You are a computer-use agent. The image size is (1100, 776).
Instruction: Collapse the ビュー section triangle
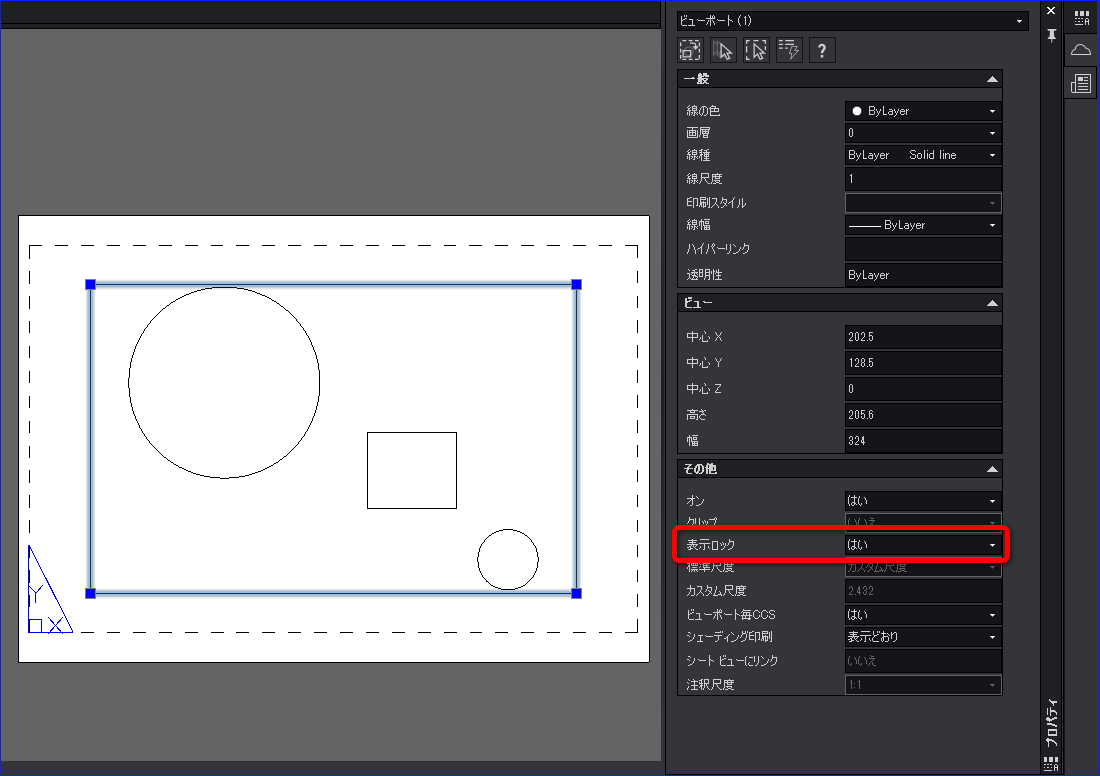(992, 303)
